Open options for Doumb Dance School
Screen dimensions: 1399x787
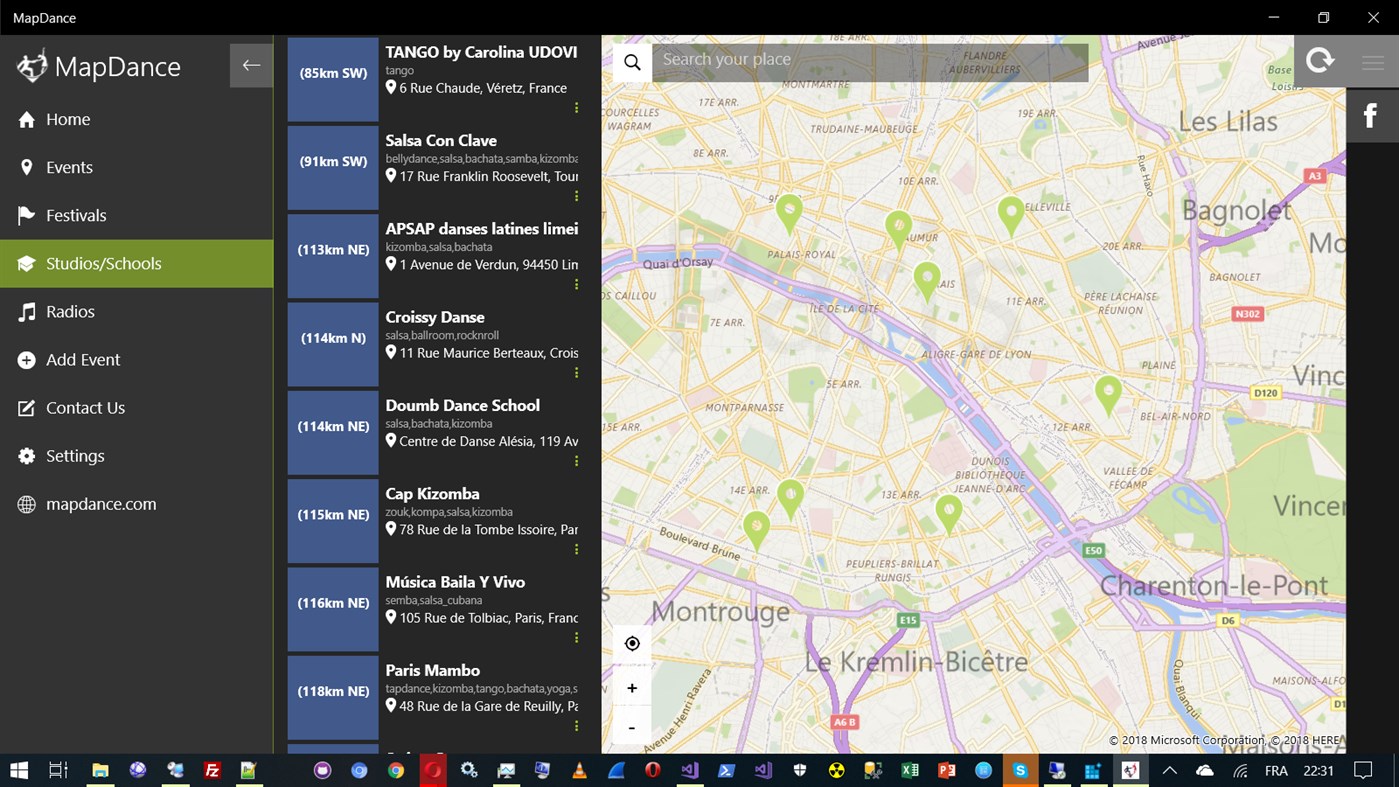pos(576,461)
